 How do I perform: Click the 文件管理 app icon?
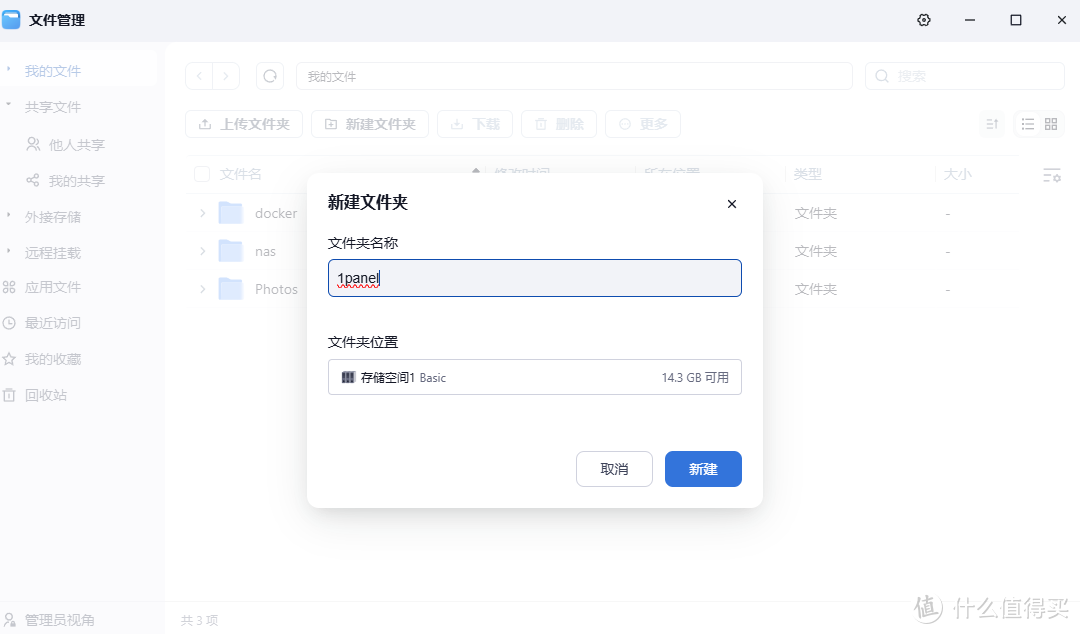[12, 19]
